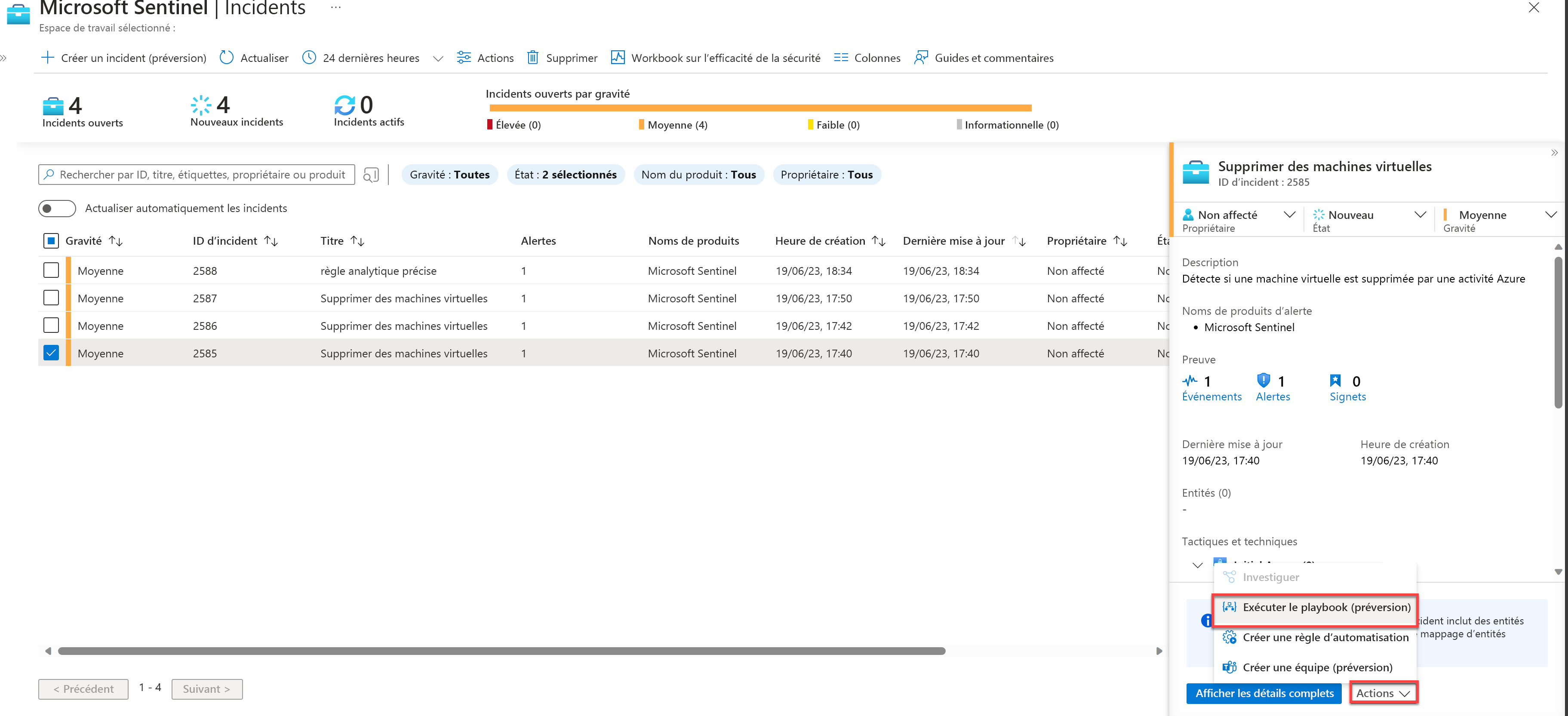1568x716 pixels.
Task: Click Afficher les détails complets button
Action: click(x=1264, y=694)
